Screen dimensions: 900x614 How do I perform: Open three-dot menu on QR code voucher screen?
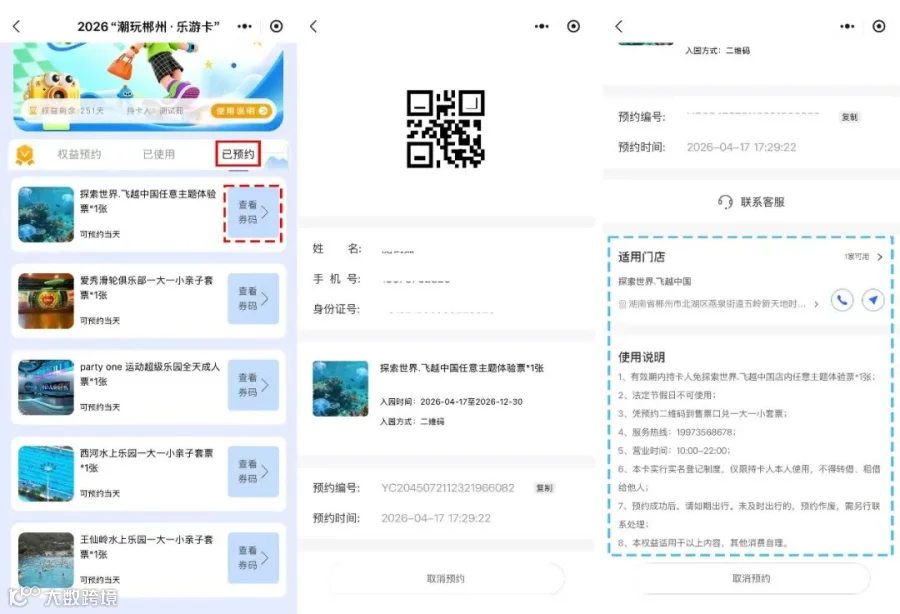pos(541,26)
